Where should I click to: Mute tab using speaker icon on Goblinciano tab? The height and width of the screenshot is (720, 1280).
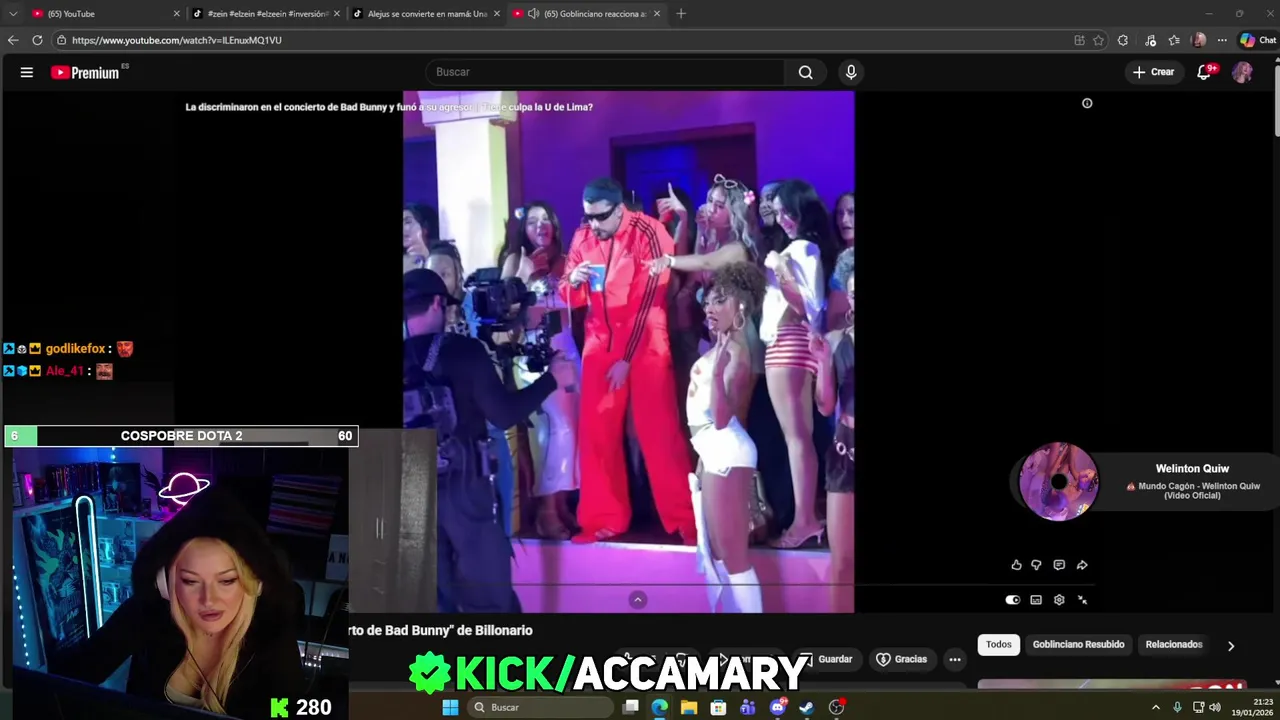click(533, 14)
